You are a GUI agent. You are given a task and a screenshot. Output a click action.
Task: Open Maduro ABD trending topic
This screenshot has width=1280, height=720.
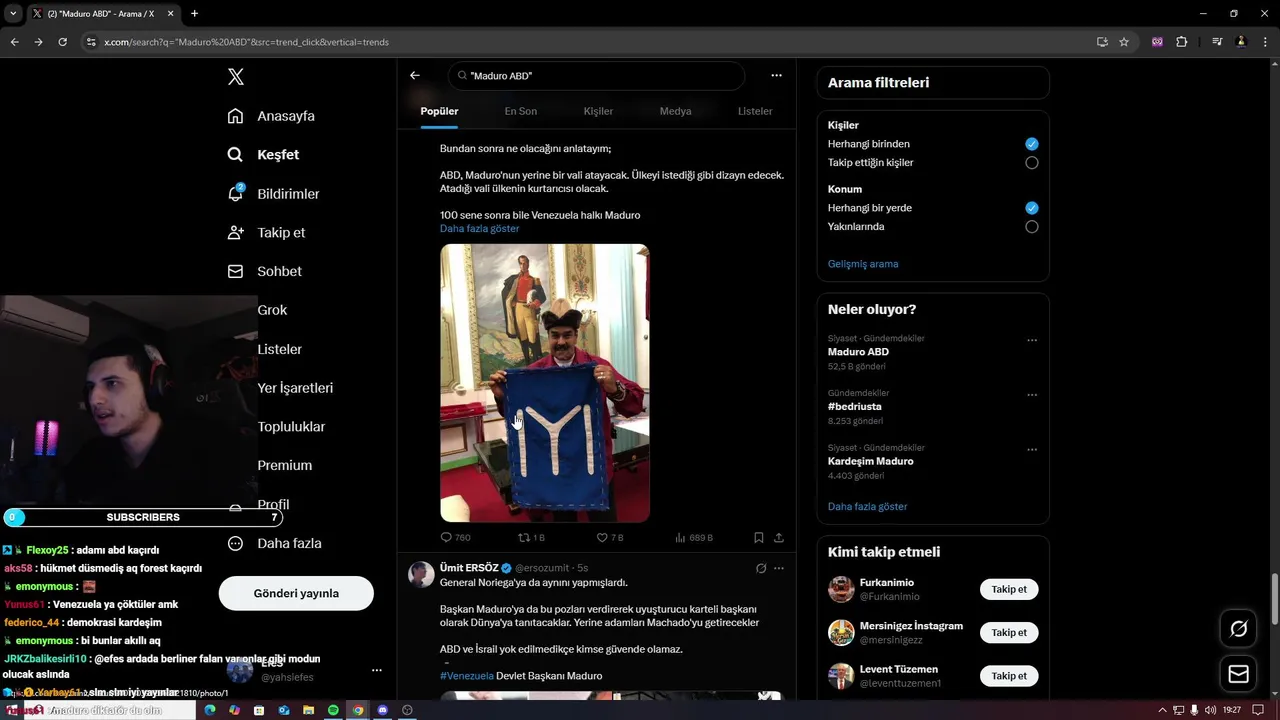pos(858,352)
